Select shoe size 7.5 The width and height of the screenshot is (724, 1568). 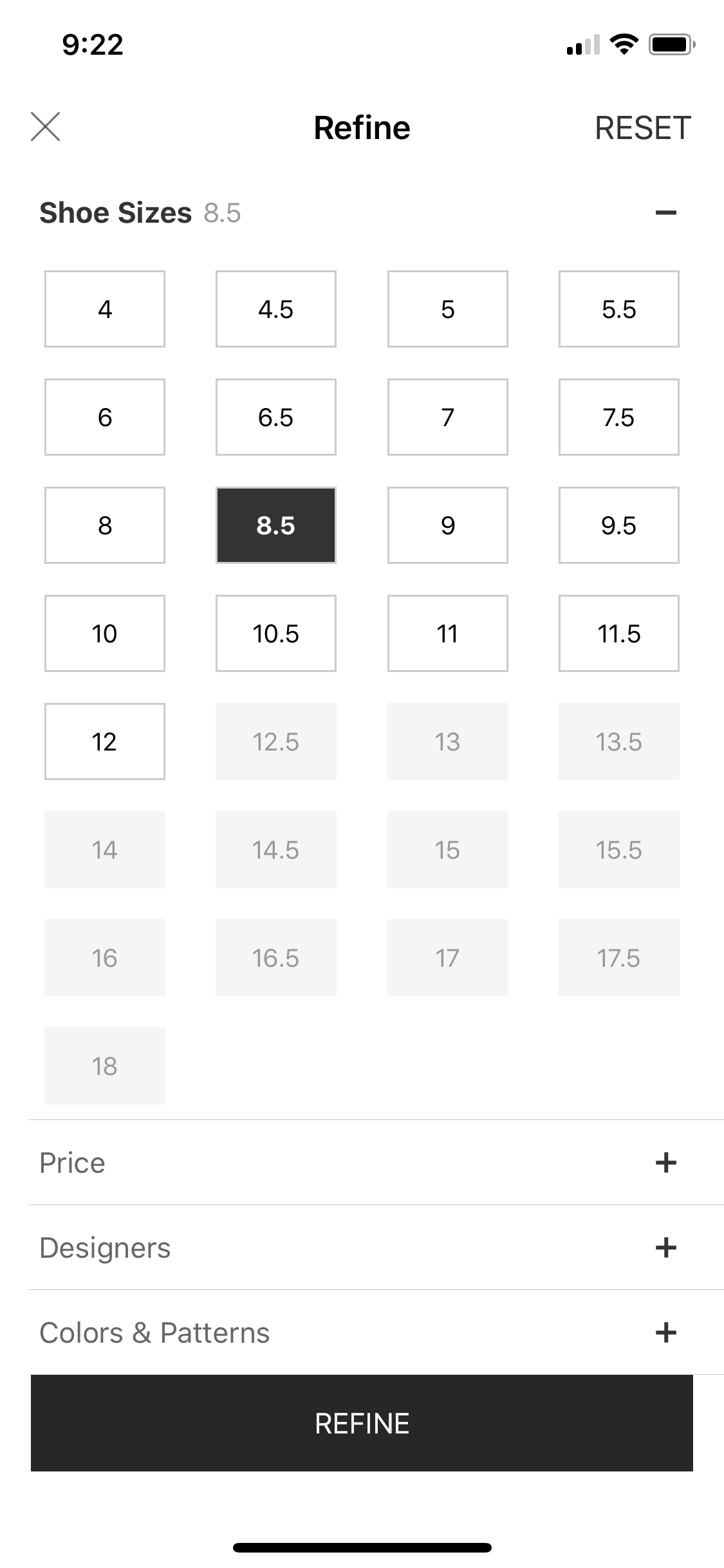618,417
